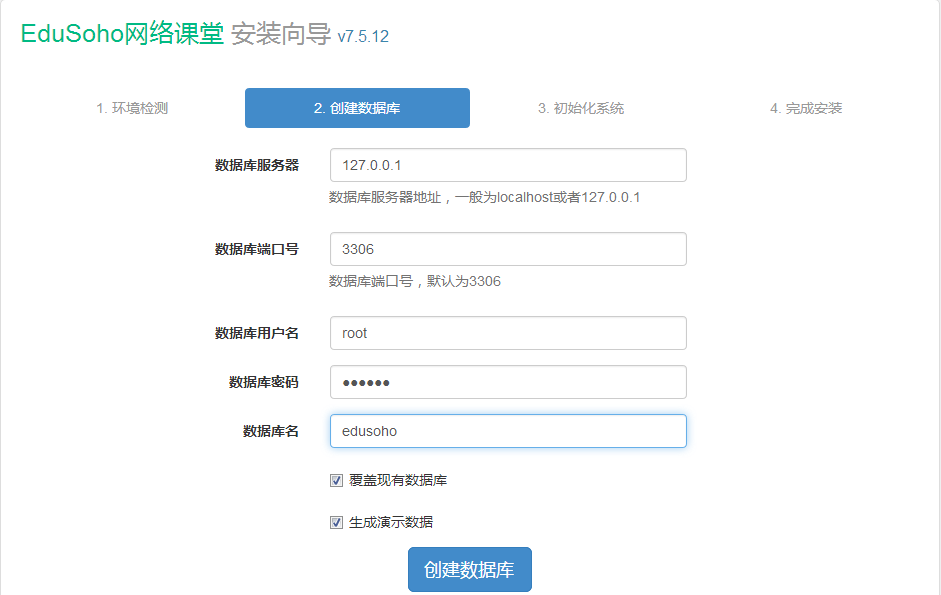This screenshot has height=595, width=941.
Task: Select the database name field showing edusoho
Action: pos(507,430)
